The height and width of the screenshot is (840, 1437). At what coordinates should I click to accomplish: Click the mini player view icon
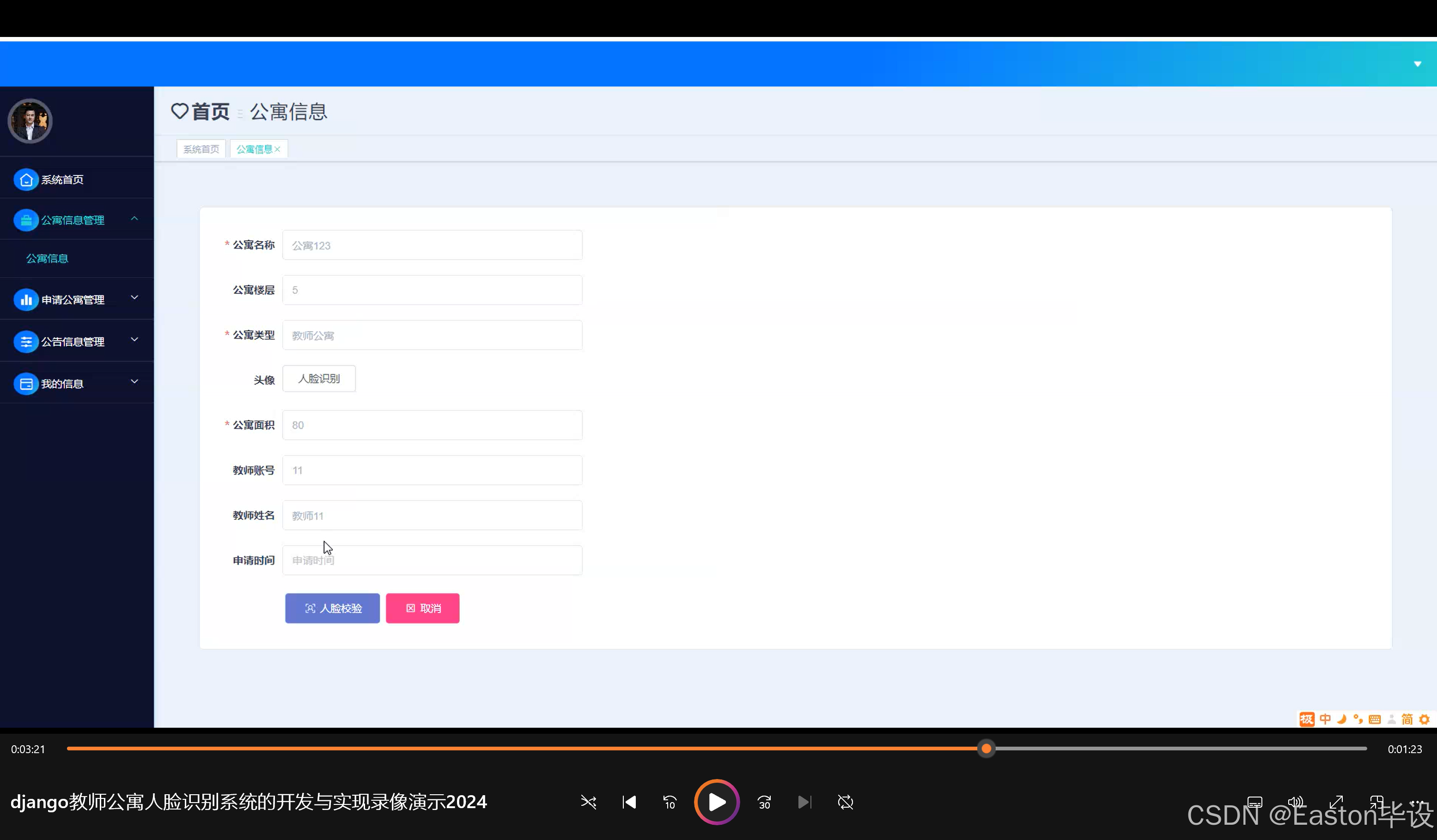pyautogui.click(x=1377, y=803)
